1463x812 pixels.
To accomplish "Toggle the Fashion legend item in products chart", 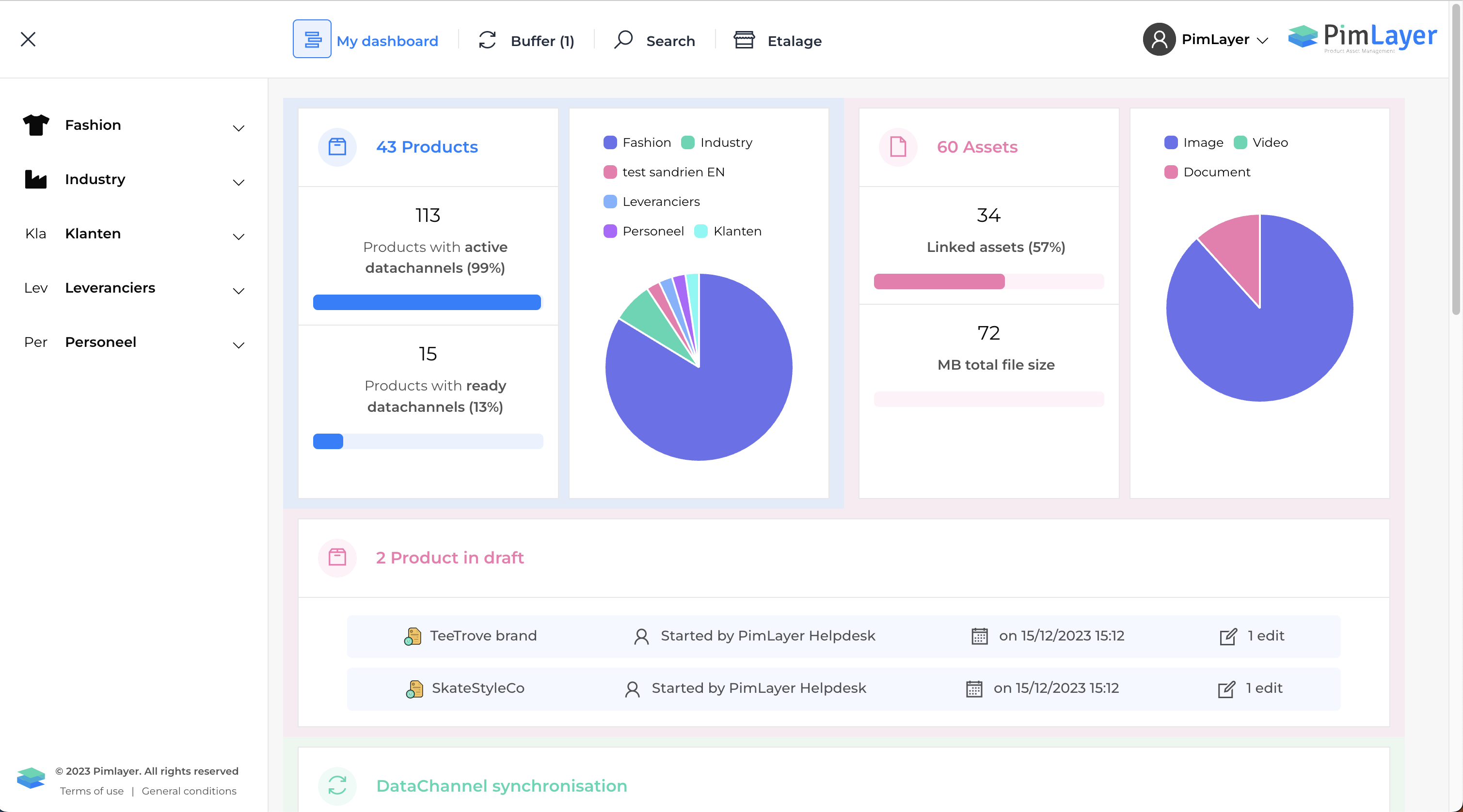I will [x=636, y=142].
